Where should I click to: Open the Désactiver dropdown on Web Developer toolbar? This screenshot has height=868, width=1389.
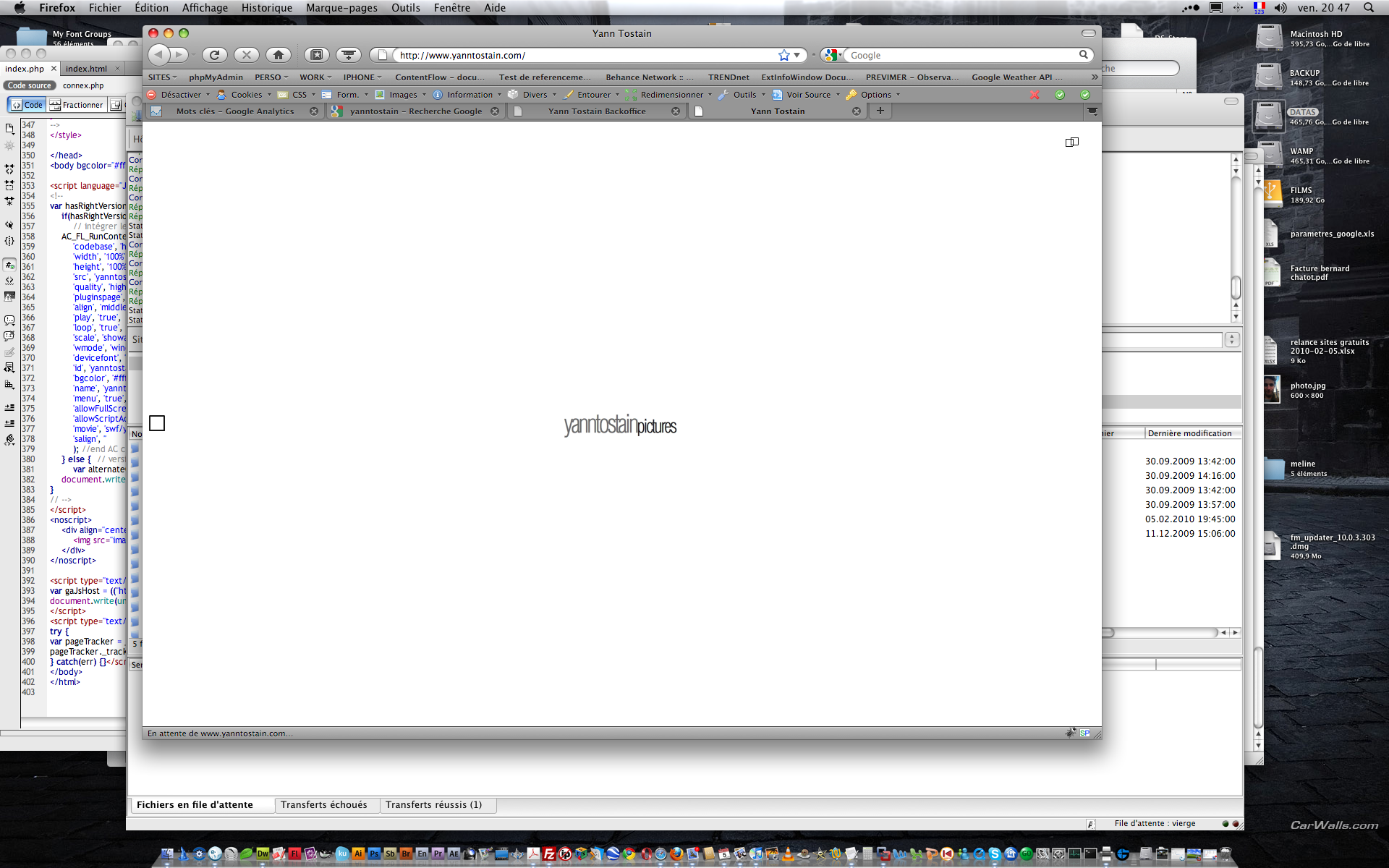179,95
